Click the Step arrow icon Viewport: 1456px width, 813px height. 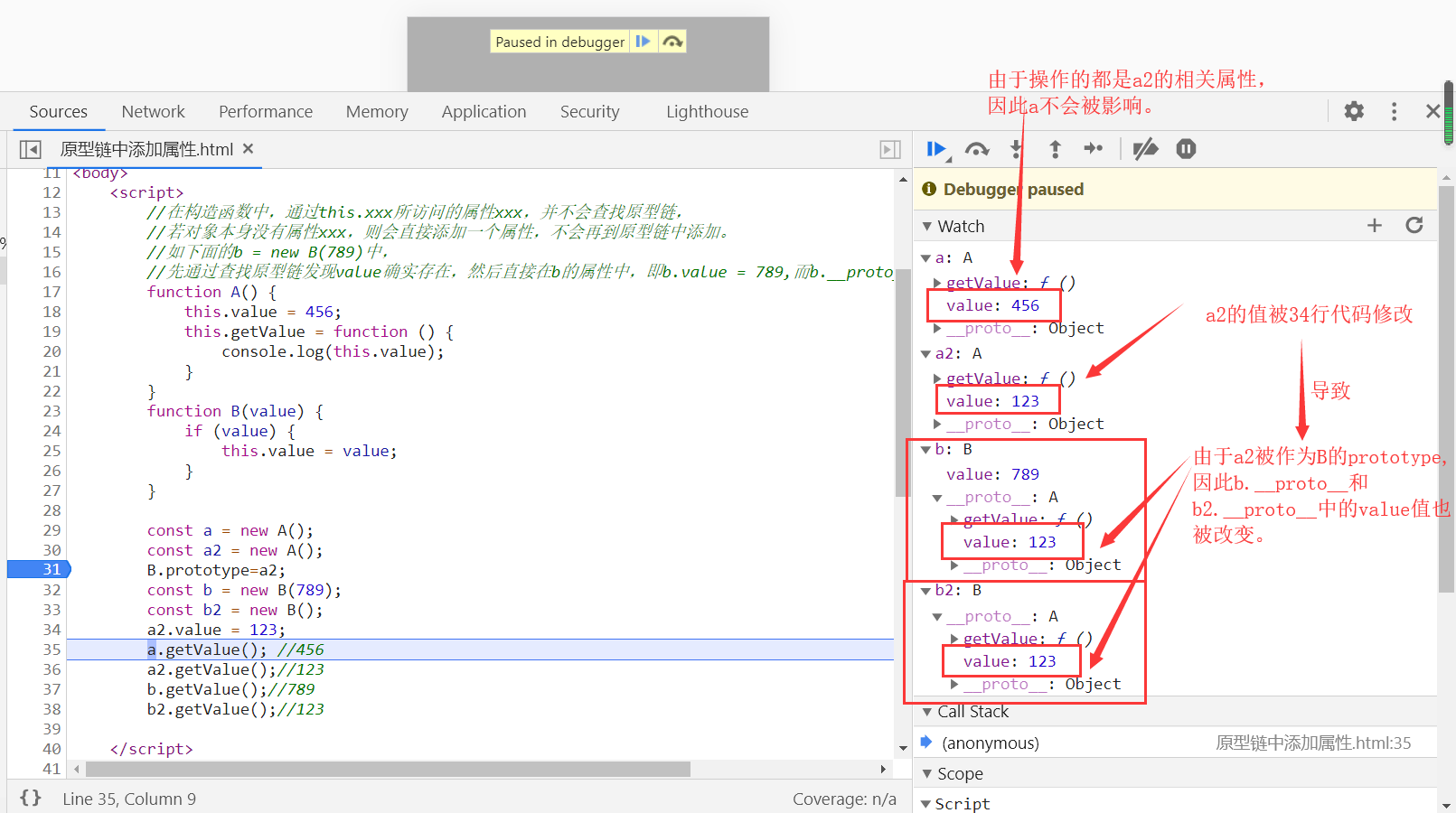click(x=1094, y=148)
